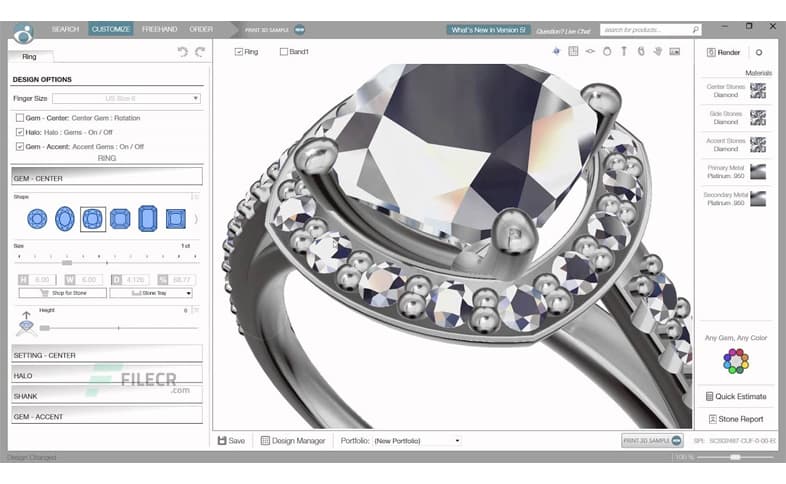The width and height of the screenshot is (786, 484).
Task: Click the circle icon next to Render
Action: tap(759, 52)
